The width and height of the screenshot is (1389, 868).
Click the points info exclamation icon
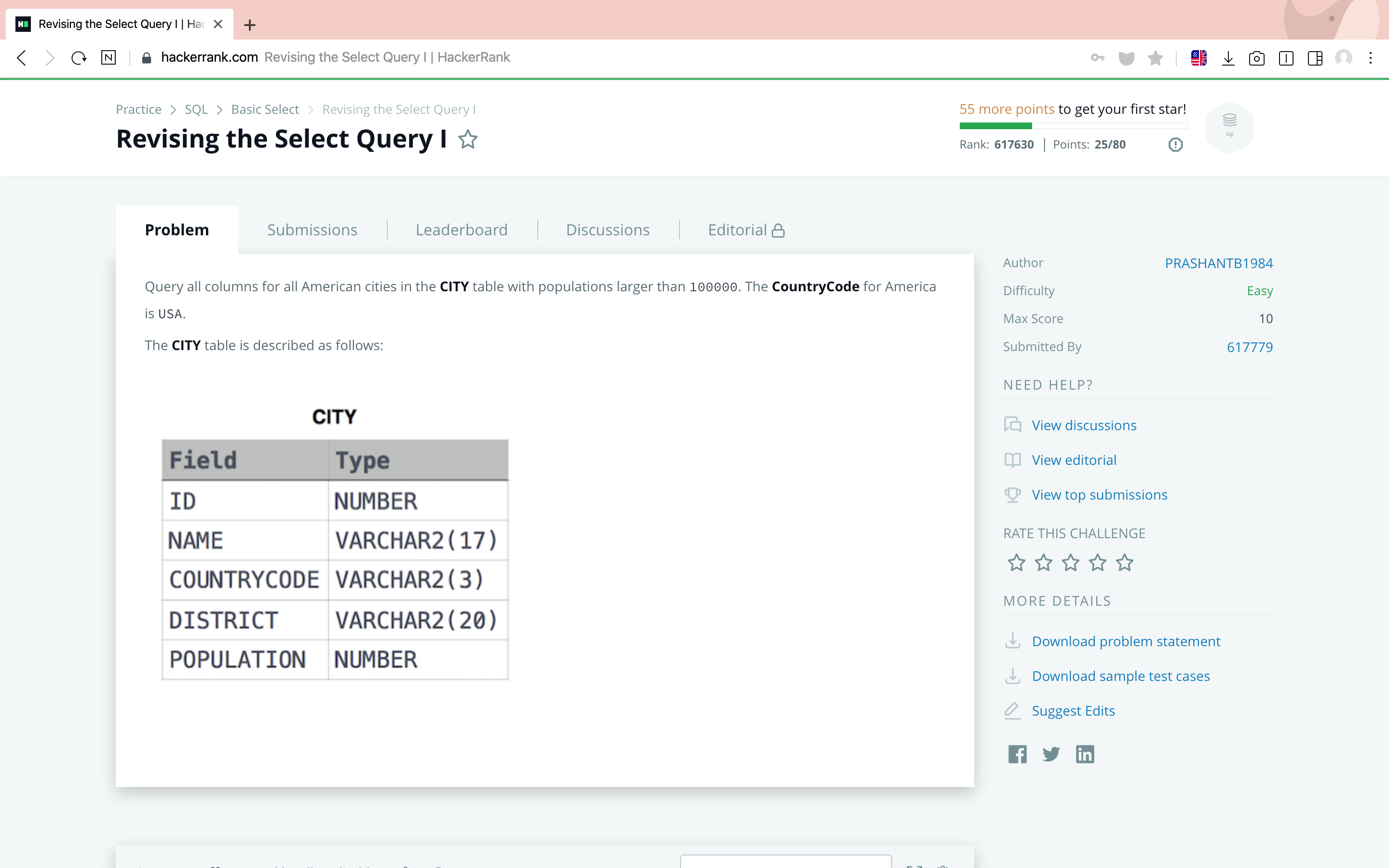coord(1175,145)
